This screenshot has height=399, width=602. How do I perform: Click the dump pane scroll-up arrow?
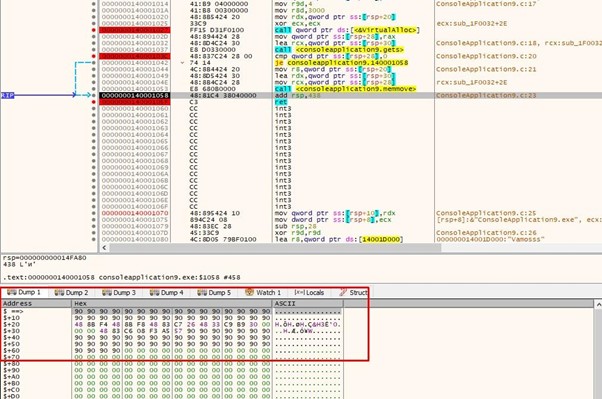(x=598, y=305)
